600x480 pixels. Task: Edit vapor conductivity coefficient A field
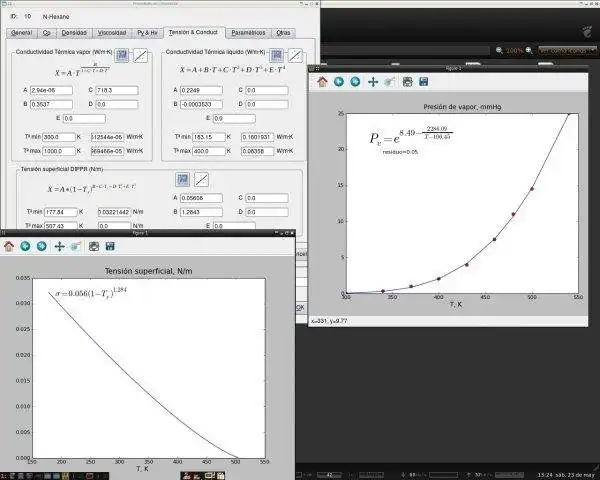(51, 90)
